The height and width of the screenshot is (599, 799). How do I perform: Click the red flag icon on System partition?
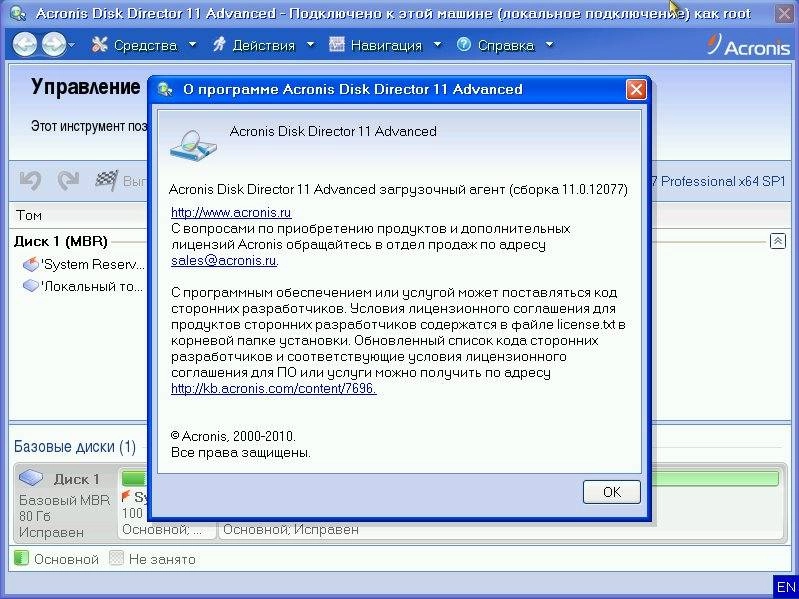[126, 496]
